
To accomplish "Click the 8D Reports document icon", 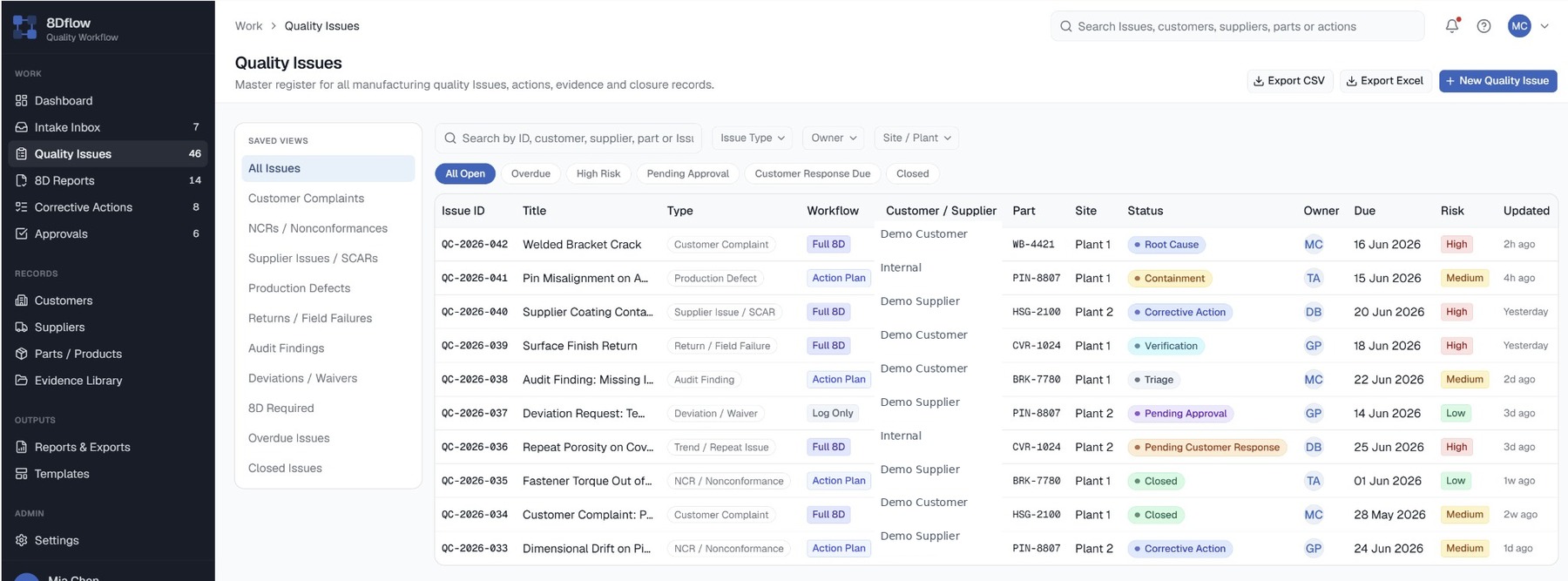I will pos(22,180).
